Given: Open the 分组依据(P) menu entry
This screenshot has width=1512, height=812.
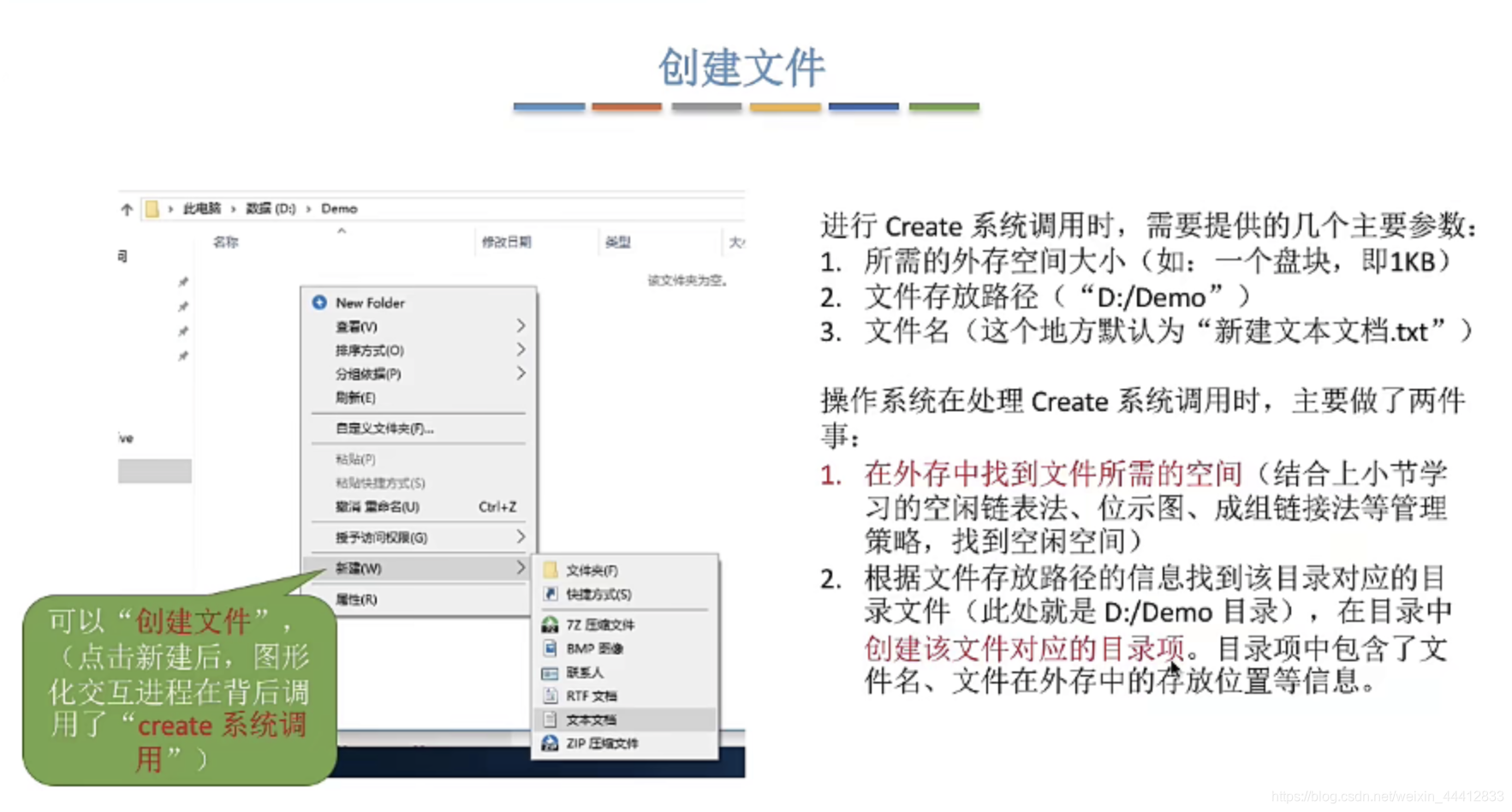Looking at the screenshot, I should [x=419, y=373].
